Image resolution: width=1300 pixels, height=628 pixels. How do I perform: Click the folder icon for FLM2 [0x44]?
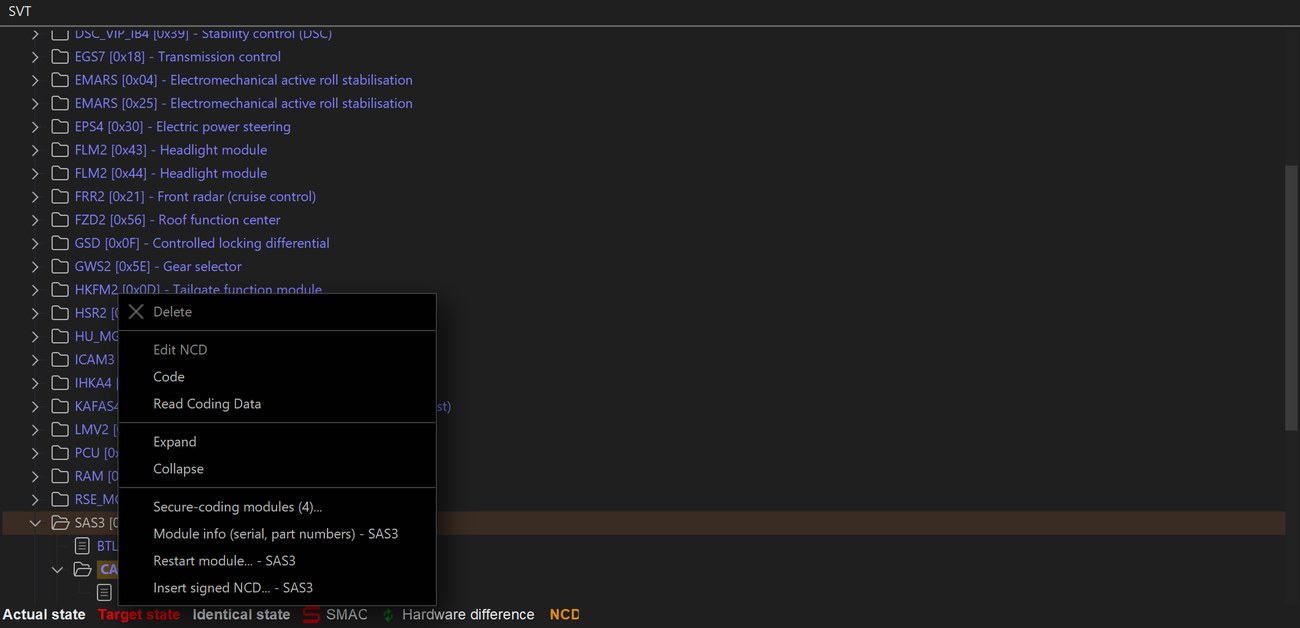coord(60,173)
